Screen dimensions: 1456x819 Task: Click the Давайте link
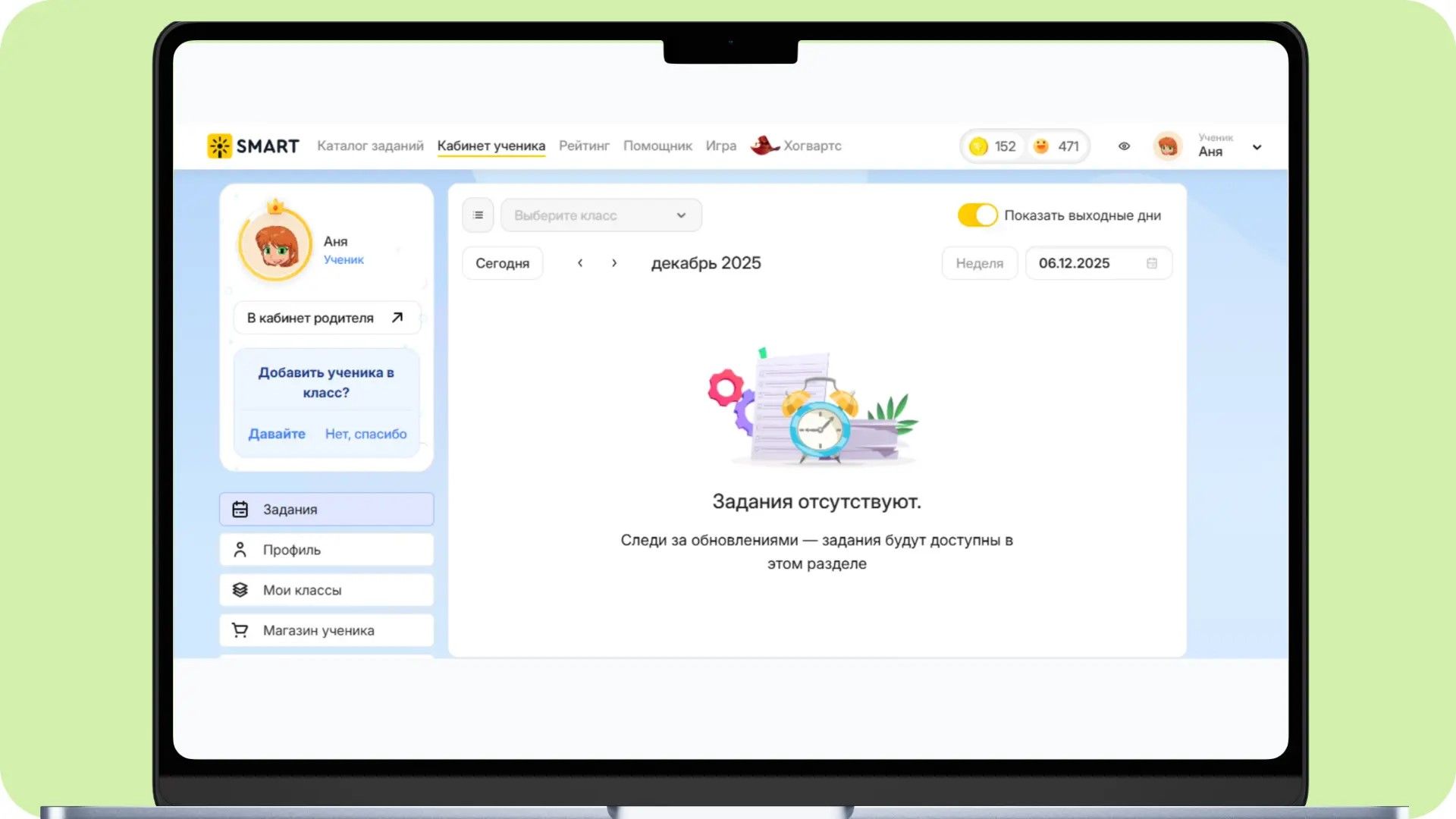(277, 434)
